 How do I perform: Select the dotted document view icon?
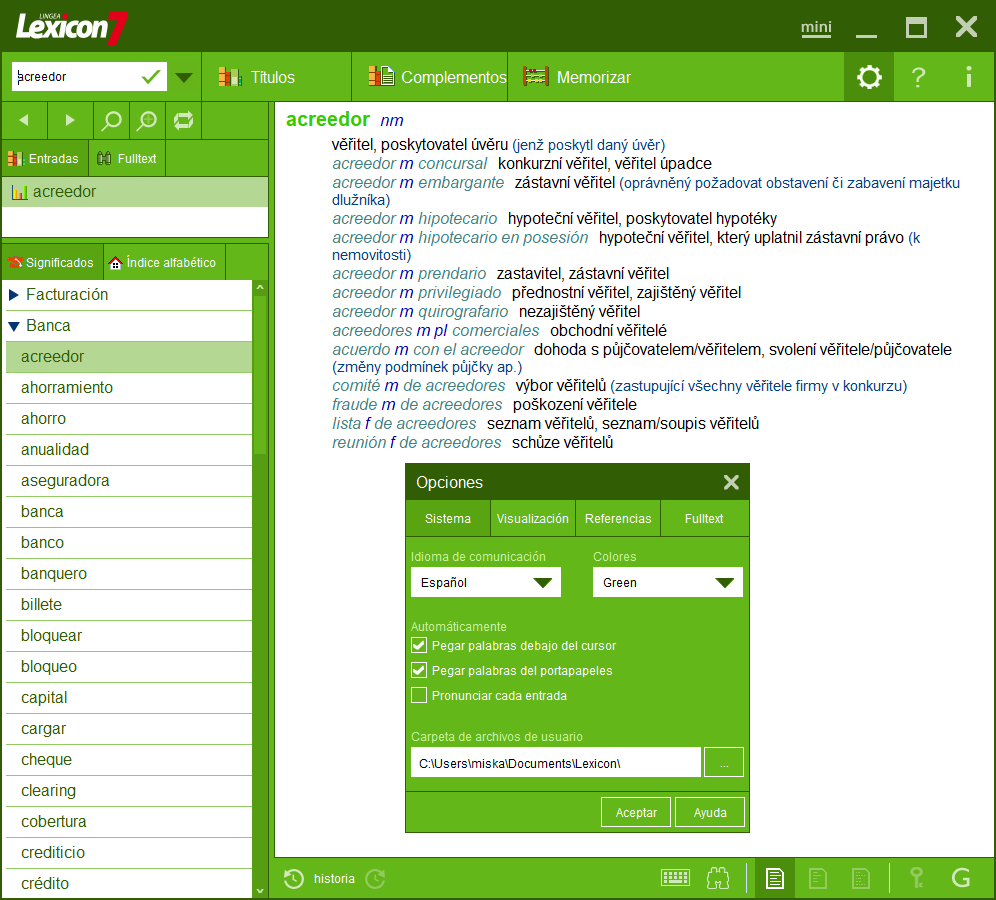[x=861, y=878]
